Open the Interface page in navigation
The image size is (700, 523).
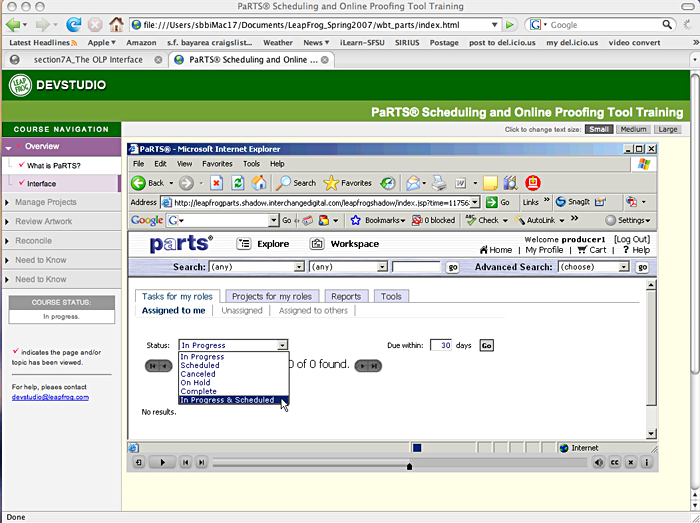[x=42, y=184]
